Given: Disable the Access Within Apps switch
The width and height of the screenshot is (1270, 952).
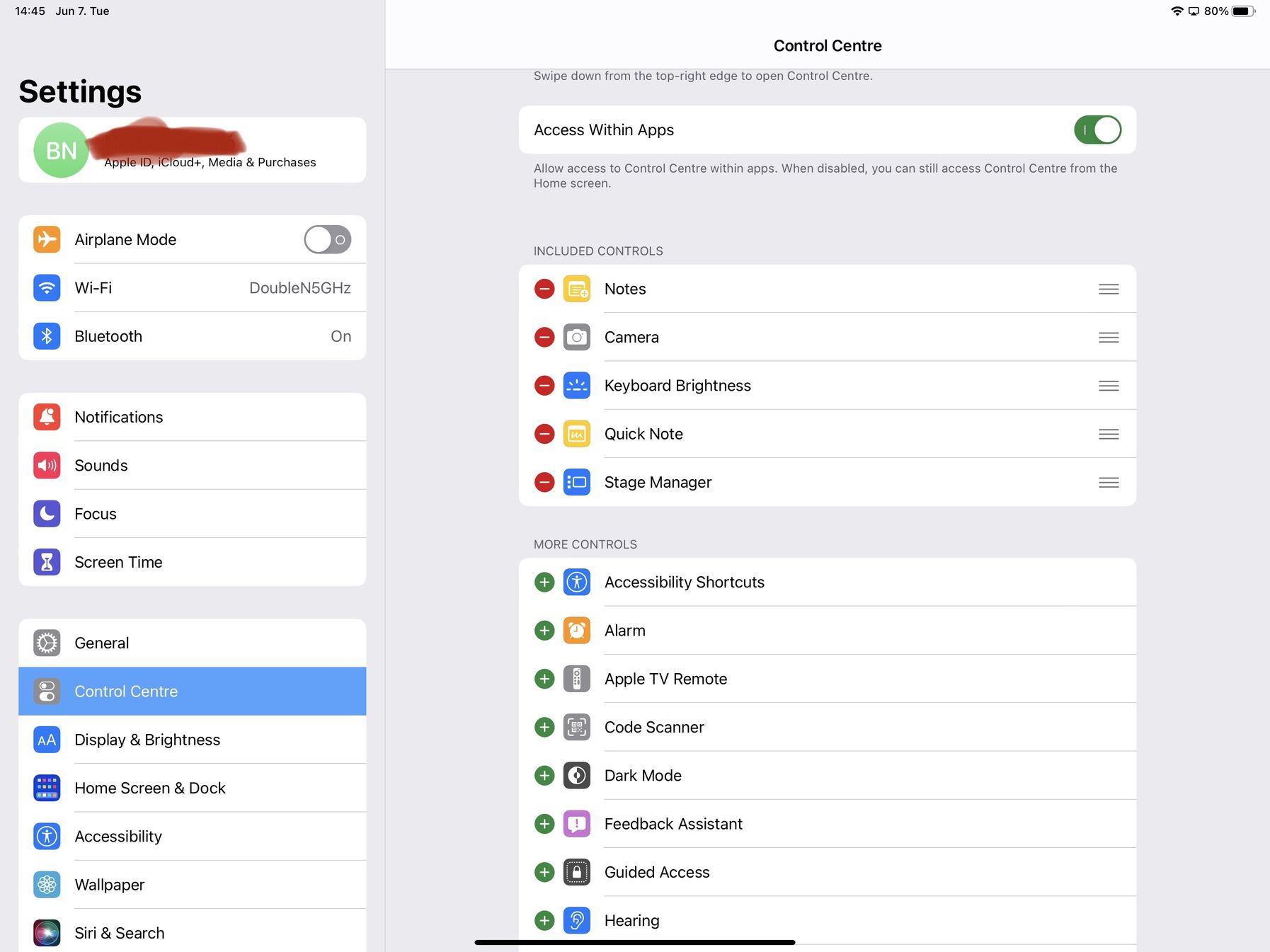Looking at the screenshot, I should click(x=1097, y=130).
